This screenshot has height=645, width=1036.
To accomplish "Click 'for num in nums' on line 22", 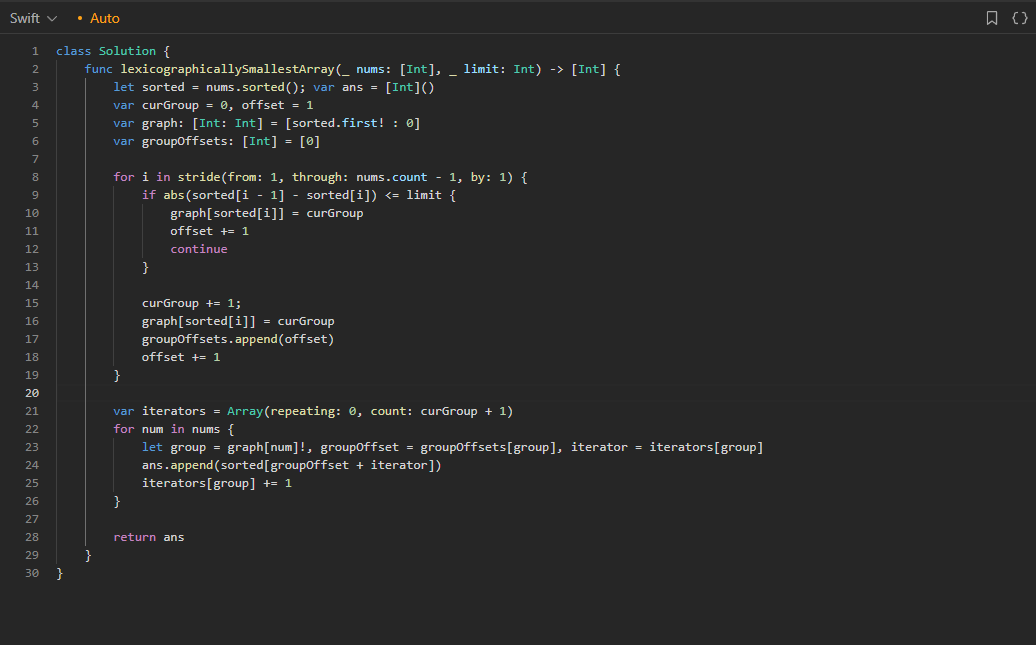I will pos(166,429).
